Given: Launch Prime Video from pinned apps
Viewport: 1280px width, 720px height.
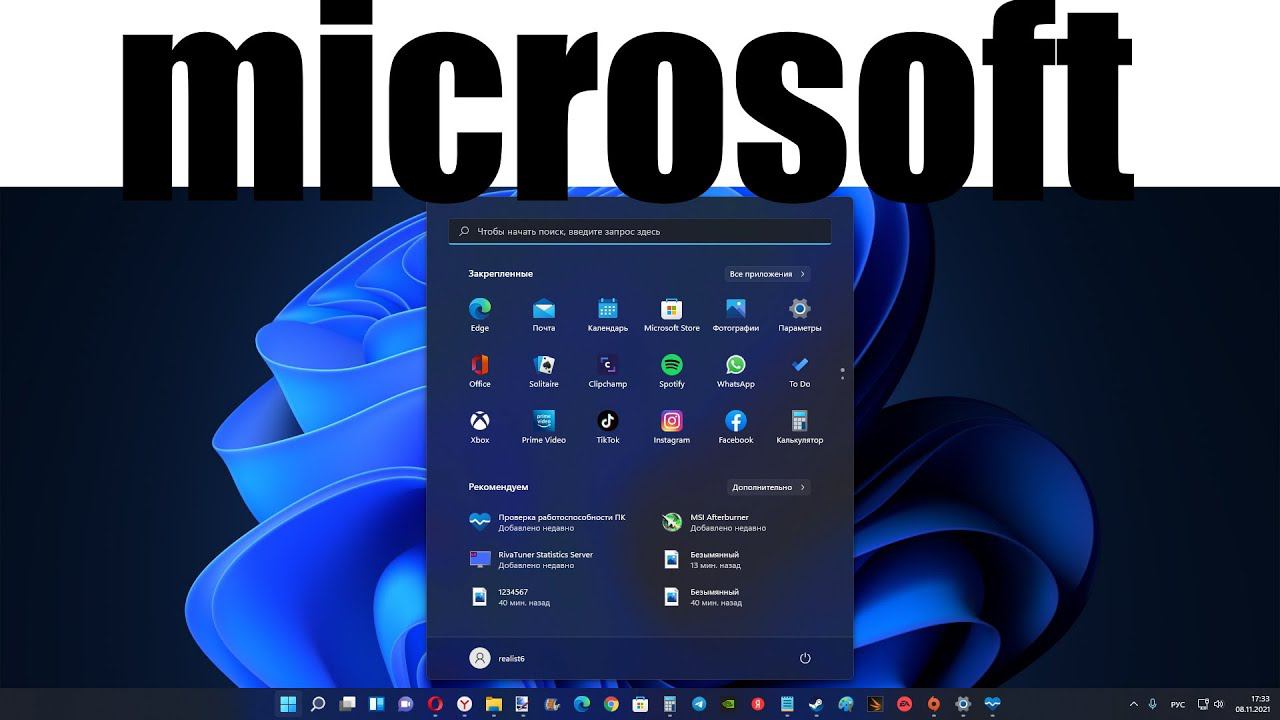Looking at the screenshot, I should (544, 426).
